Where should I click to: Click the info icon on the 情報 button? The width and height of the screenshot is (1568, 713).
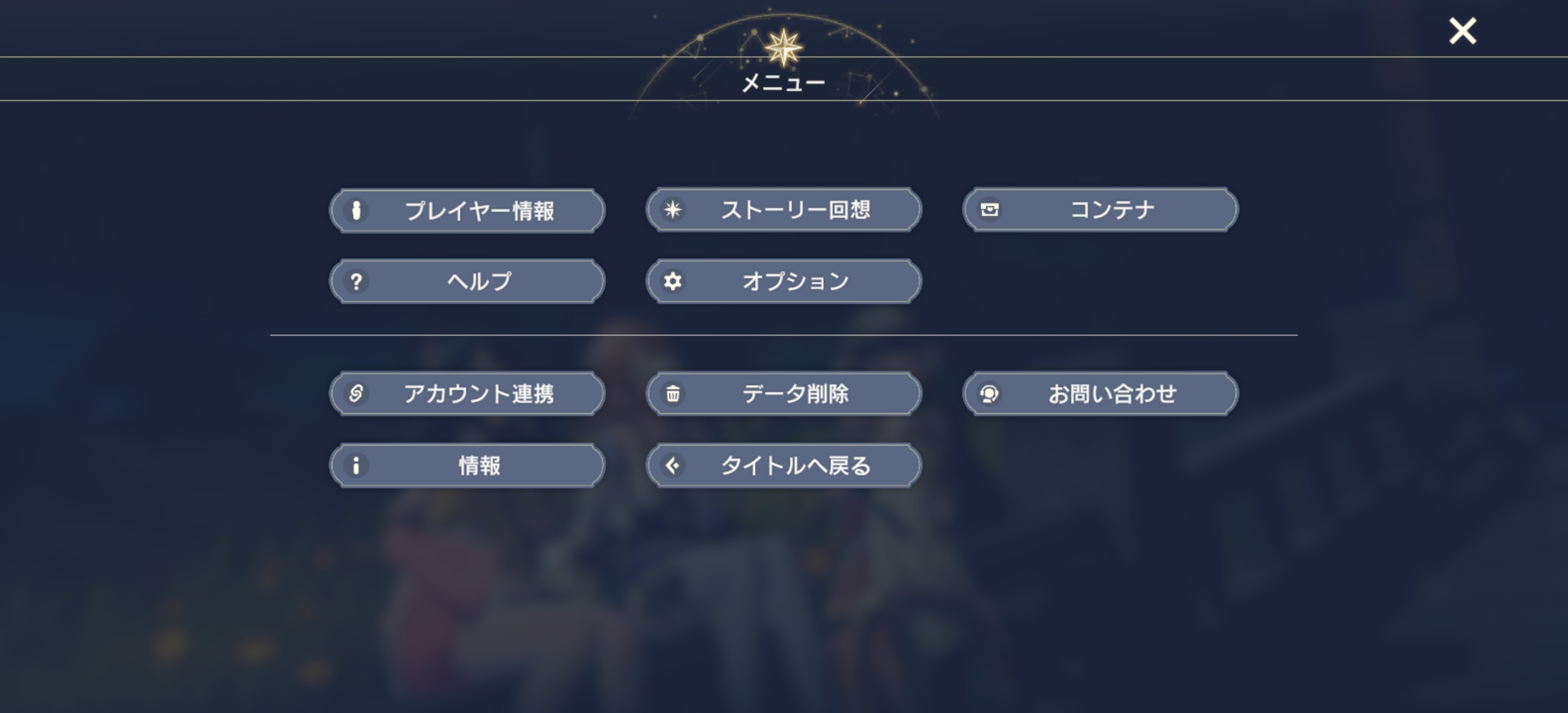click(357, 465)
